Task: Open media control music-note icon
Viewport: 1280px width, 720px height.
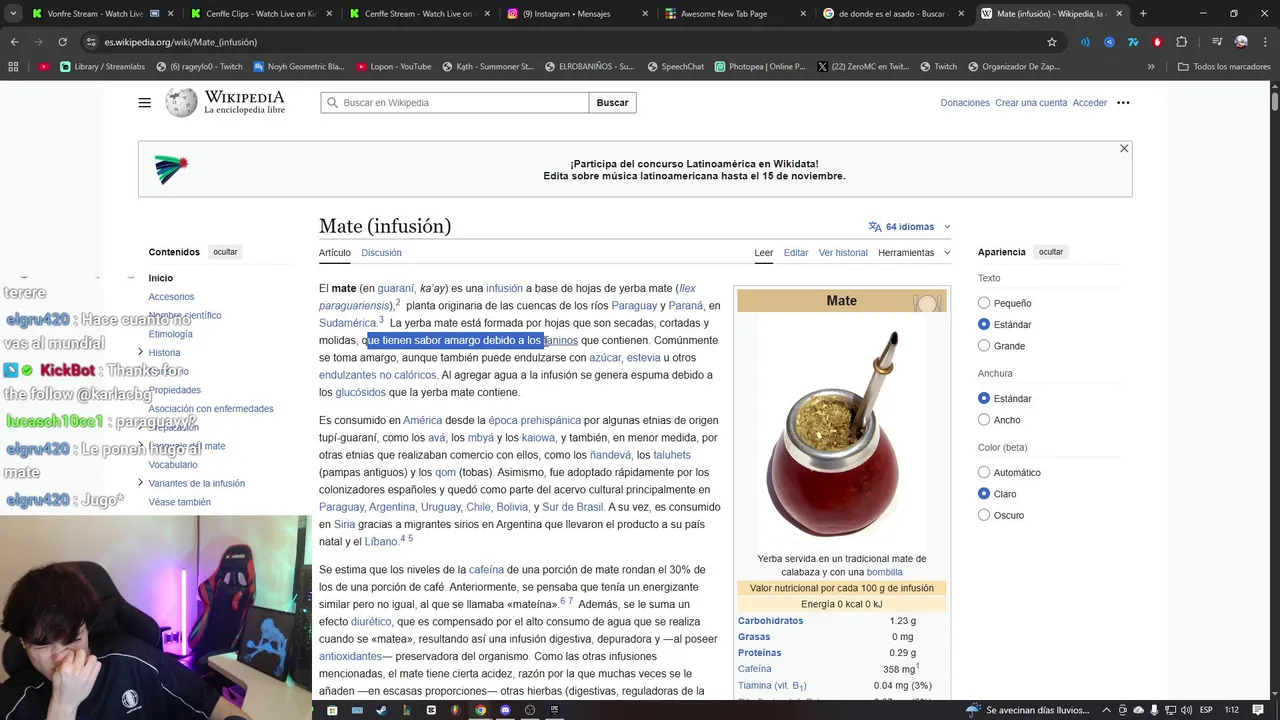Action: point(1217,42)
